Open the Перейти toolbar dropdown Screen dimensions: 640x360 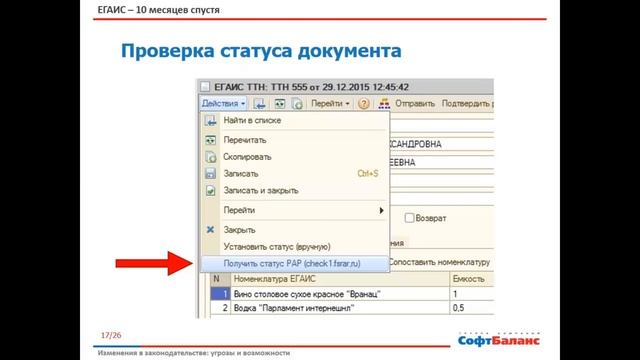point(330,104)
